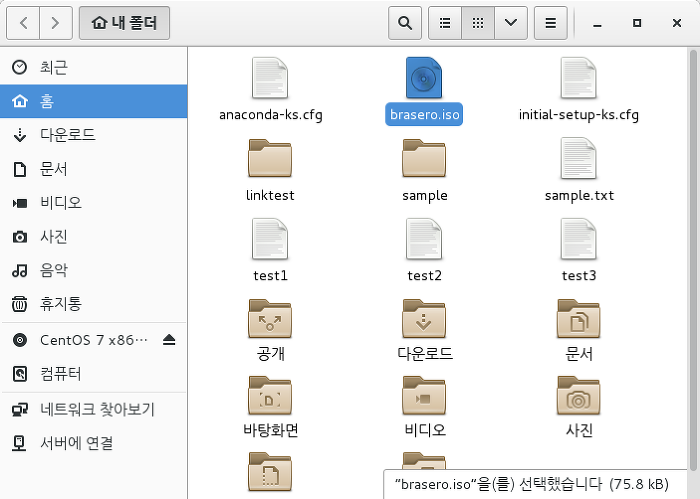Screen dimensions: 700x499
Task: Select the test2 file icon
Action: coord(424,239)
